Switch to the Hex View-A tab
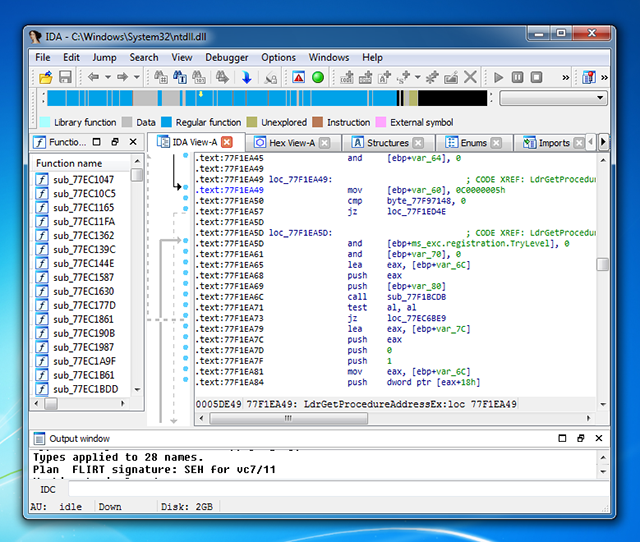The image size is (640, 542). (291, 143)
